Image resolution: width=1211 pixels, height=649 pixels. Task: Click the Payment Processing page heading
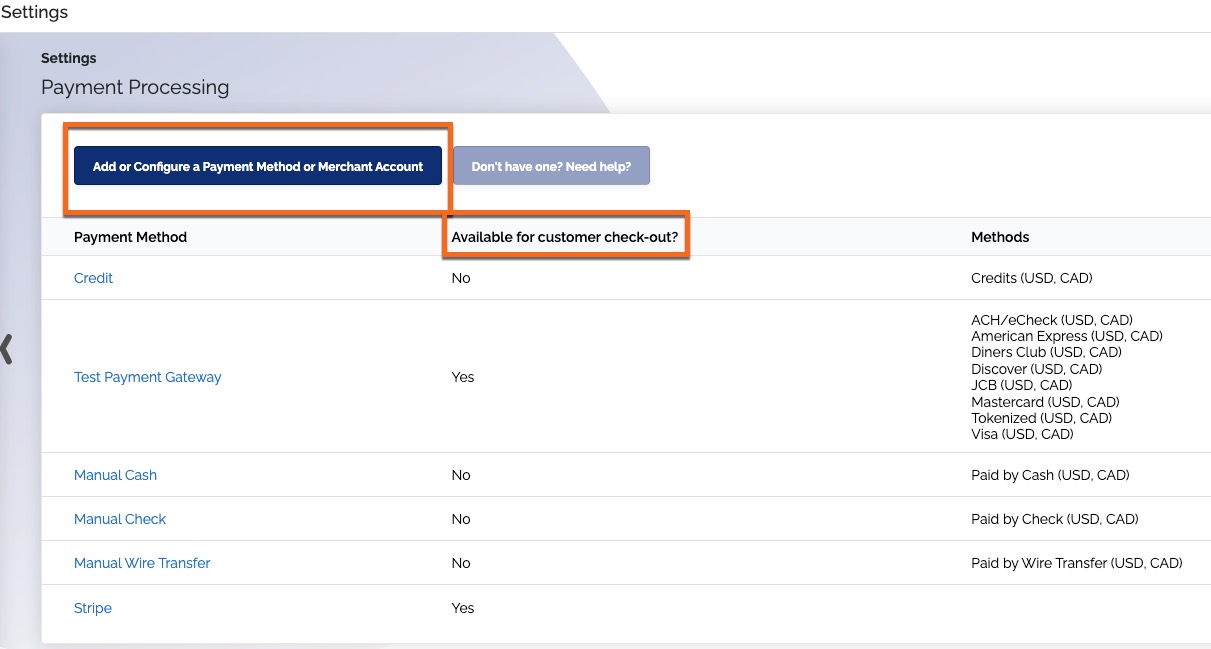(x=135, y=87)
